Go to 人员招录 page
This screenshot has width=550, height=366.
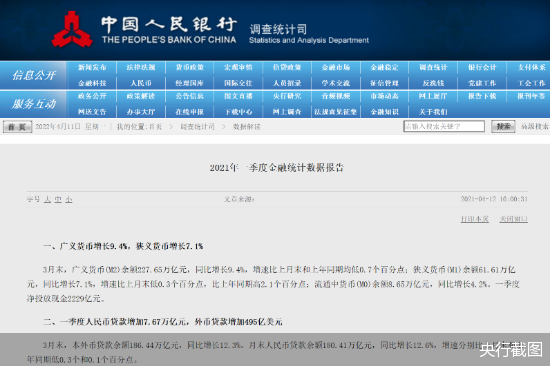coord(287,83)
